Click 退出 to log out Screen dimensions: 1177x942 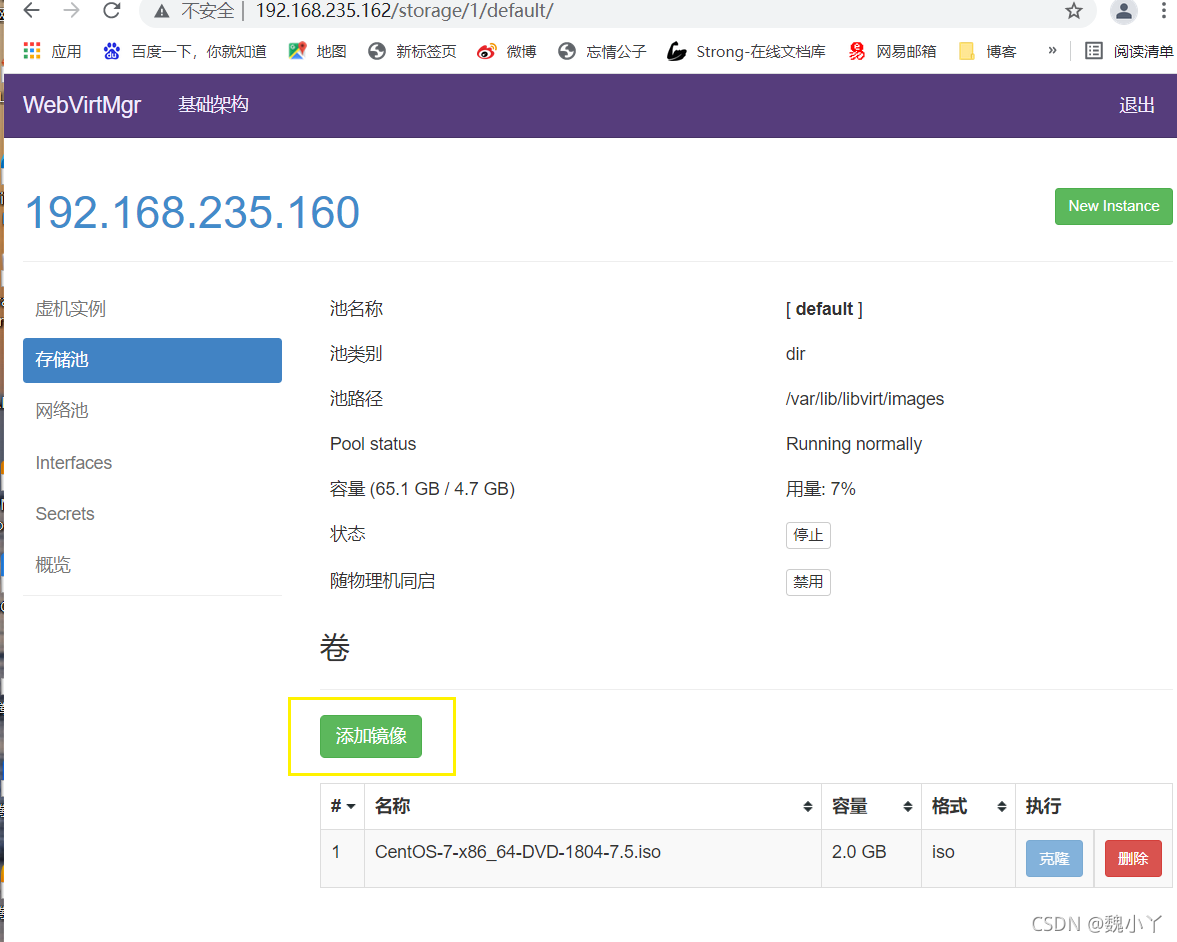pos(1136,105)
